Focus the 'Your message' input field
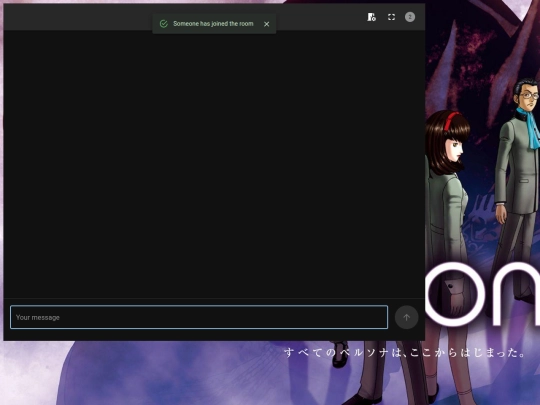 pyautogui.click(x=199, y=317)
